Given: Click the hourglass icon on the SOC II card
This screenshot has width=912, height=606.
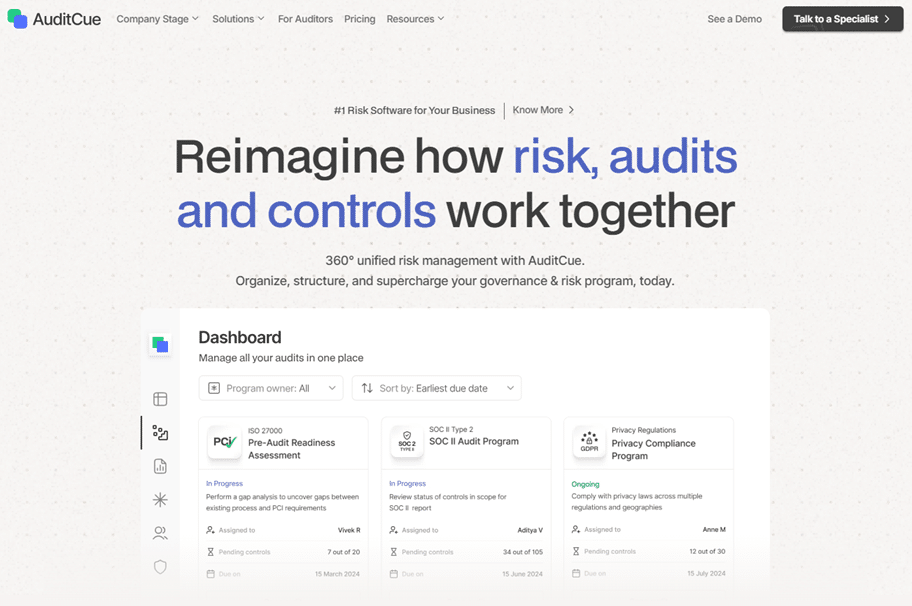Looking at the screenshot, I should point(394,552).
